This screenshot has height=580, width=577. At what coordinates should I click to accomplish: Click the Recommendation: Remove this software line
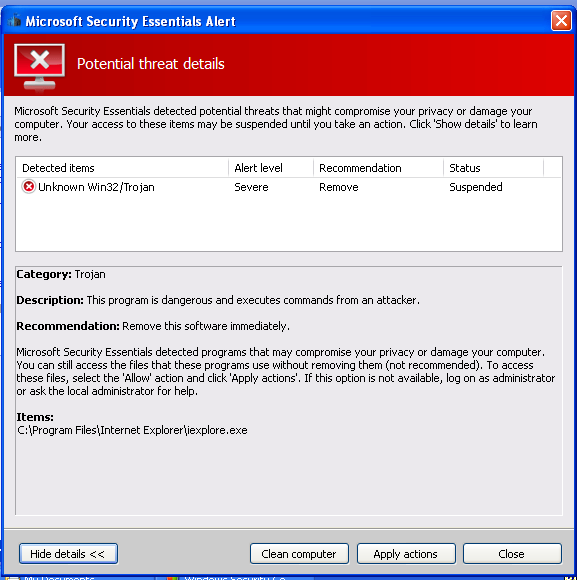pos(153,326)
